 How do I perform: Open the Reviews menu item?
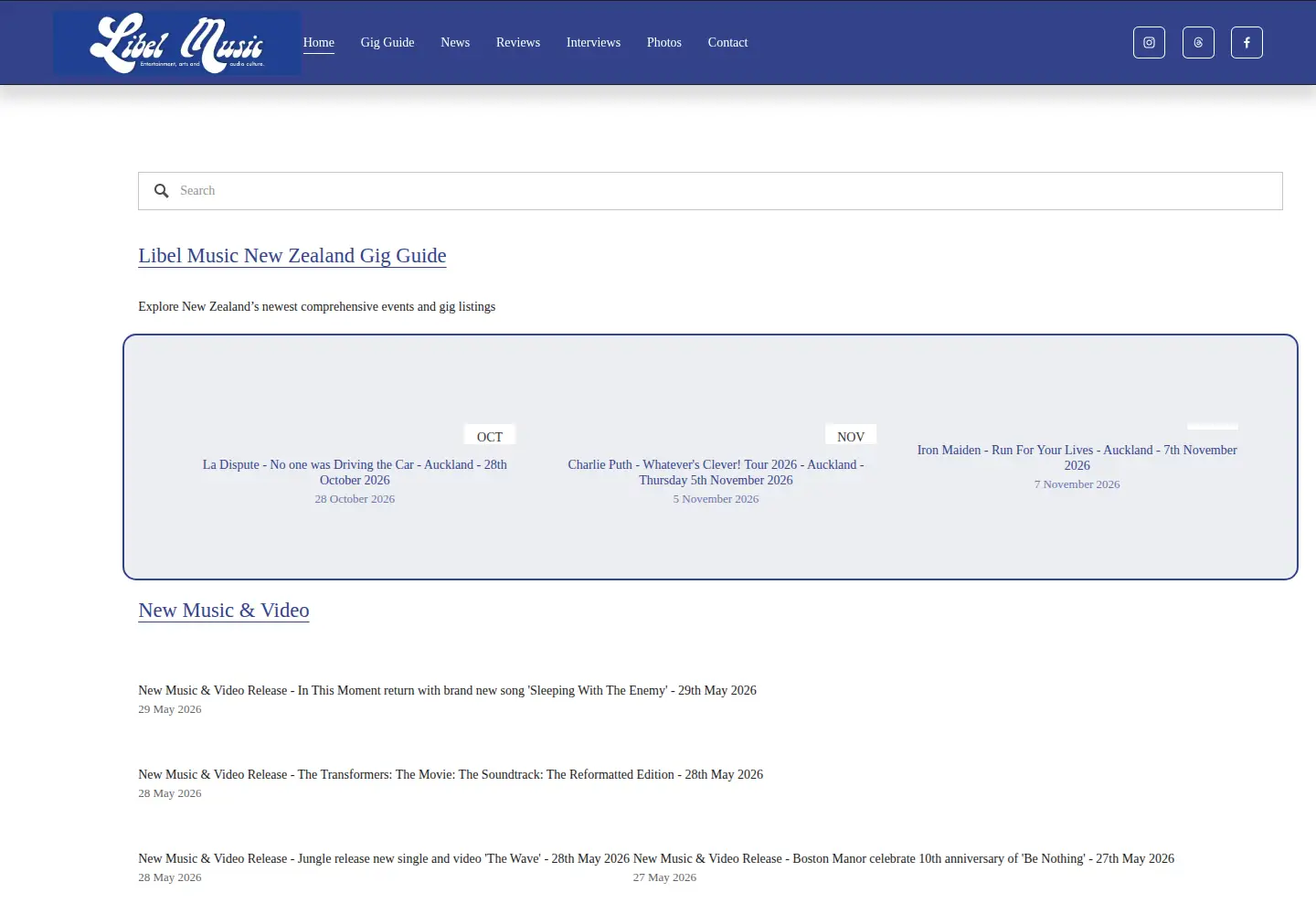point(518,43)
